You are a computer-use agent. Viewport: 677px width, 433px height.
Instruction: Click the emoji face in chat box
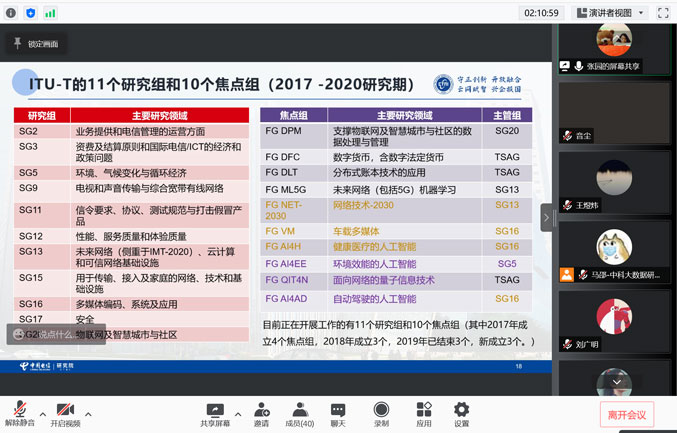point(19,334)
